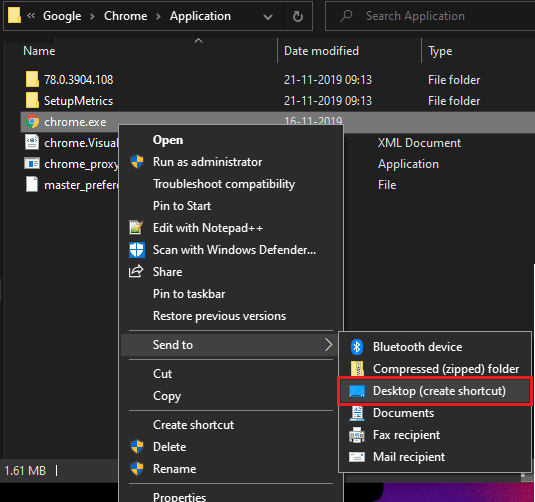Select Edit with Notepad++
Screen dimensions: 535x502
[208, 228]
